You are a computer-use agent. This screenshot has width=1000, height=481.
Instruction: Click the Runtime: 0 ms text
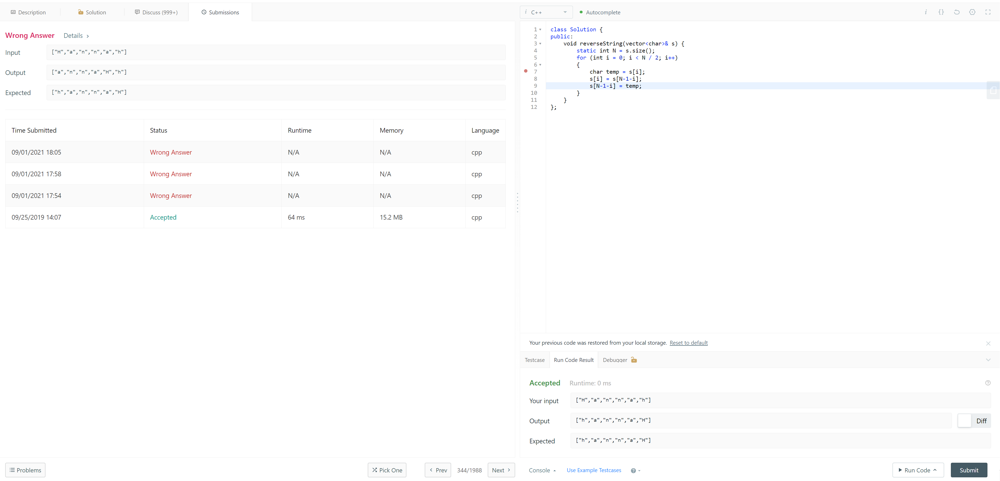tap(590, 383)
